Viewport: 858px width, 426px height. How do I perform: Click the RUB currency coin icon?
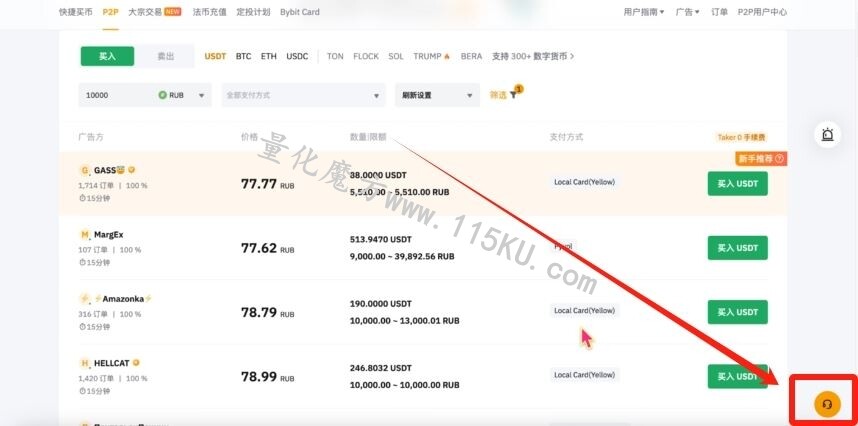[x=163, y=95]
